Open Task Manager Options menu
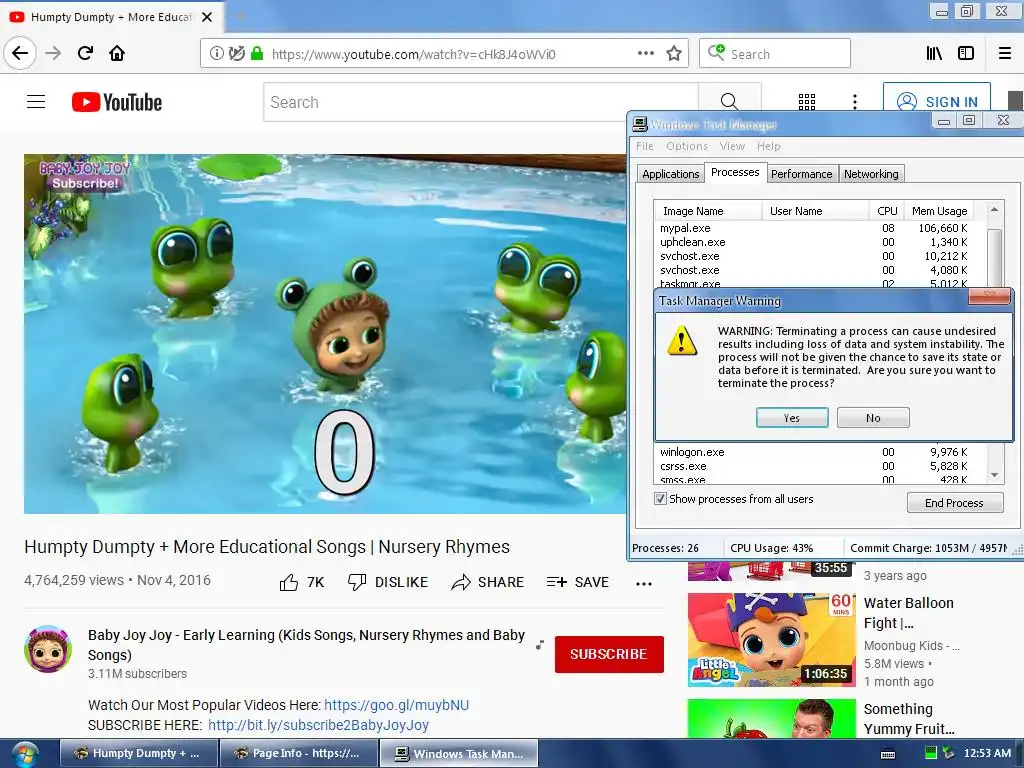 [686, 146]
